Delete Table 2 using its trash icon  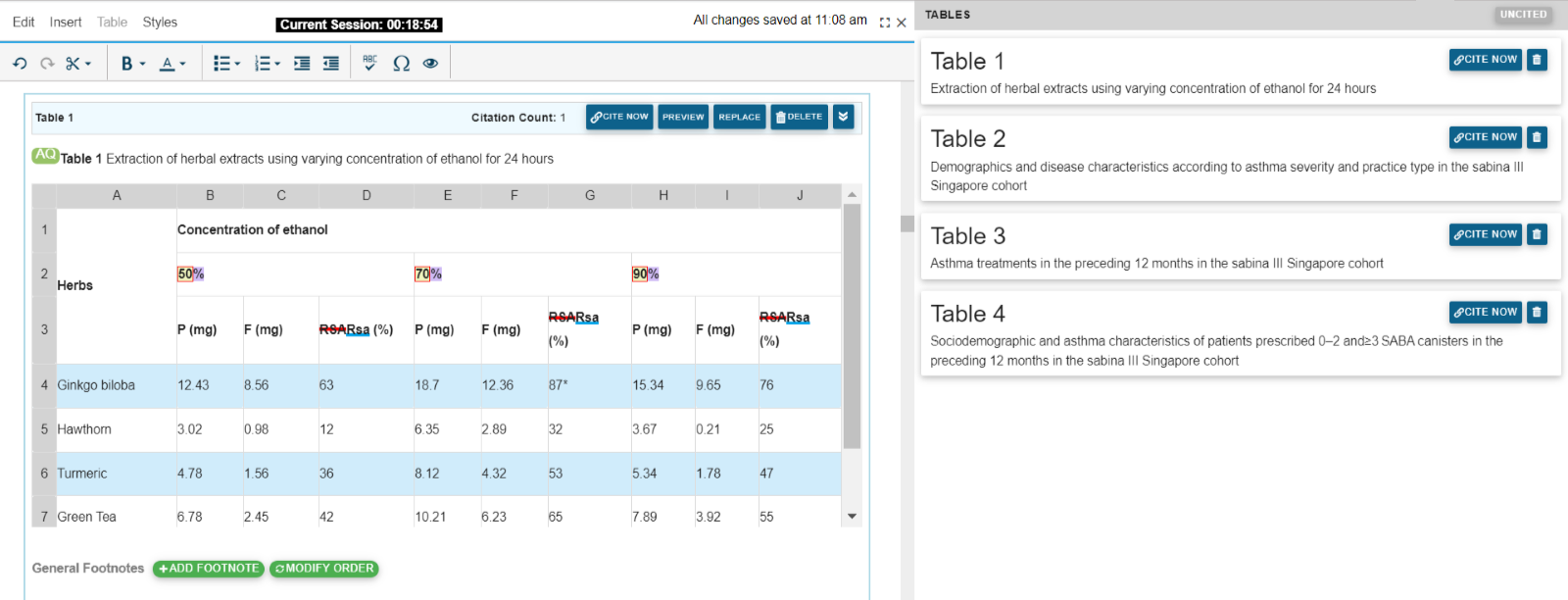pyautogui.click(x=1538, y=137)
